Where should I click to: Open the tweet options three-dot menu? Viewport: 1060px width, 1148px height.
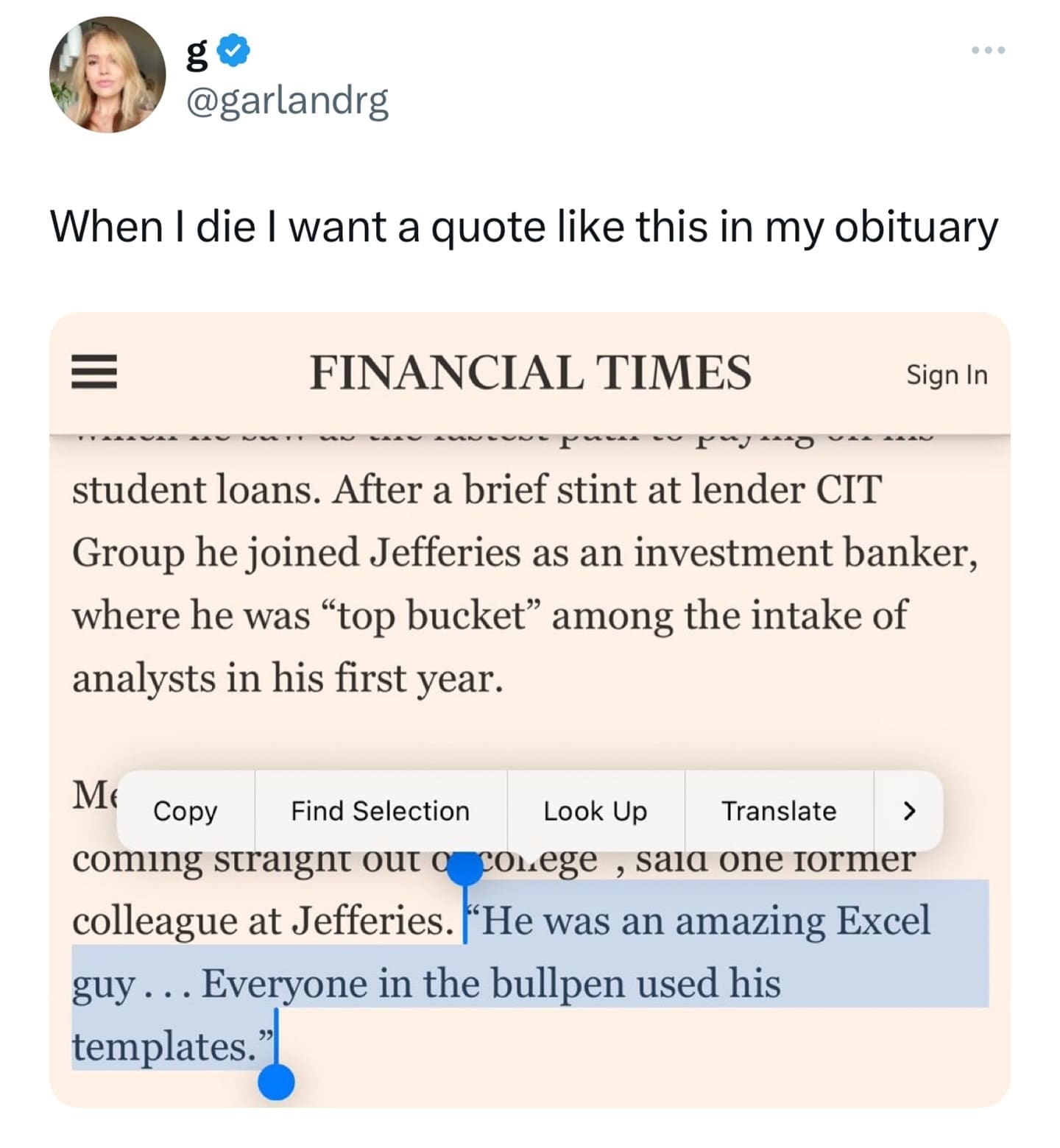987,50
